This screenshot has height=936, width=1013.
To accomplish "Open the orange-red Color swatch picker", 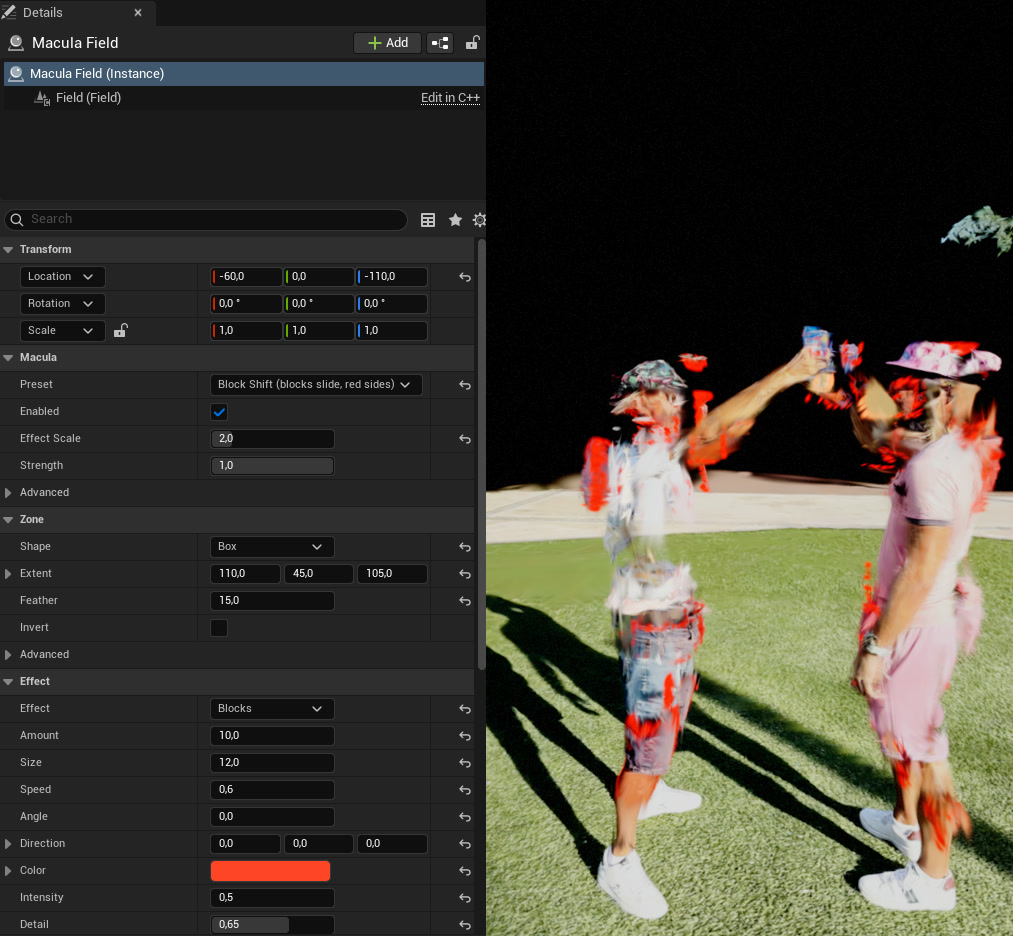I will click(270, 871).
